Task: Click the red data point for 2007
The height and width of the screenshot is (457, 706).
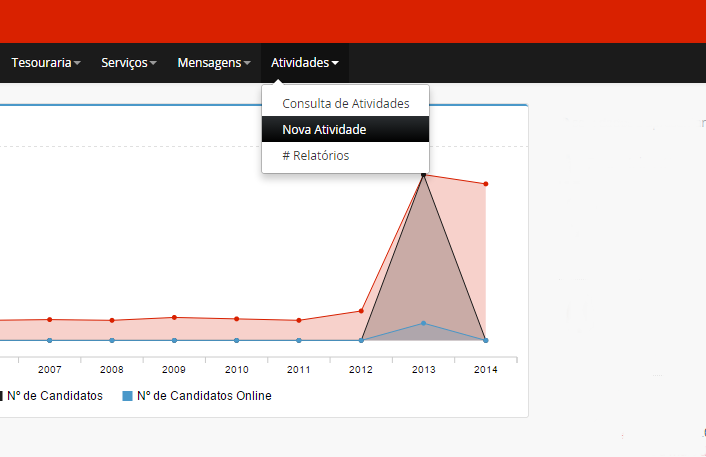Action: (x=50, y=319)
